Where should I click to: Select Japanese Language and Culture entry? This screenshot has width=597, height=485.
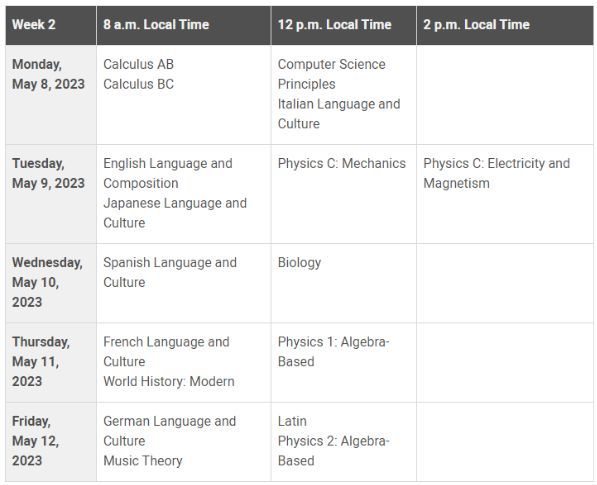pos(175,213)
